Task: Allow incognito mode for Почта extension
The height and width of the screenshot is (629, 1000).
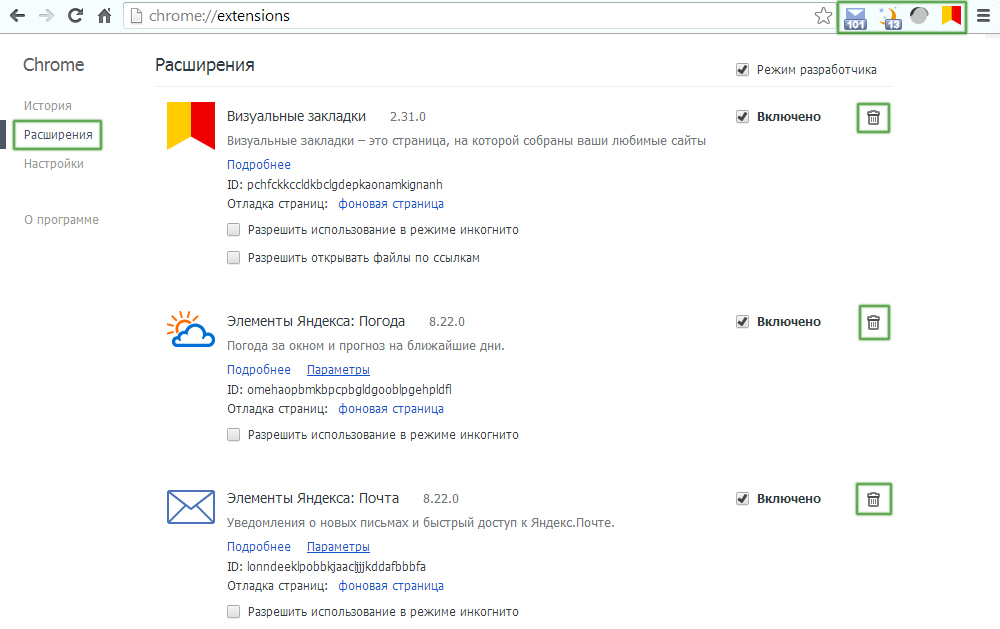Action: coord(233,612)
